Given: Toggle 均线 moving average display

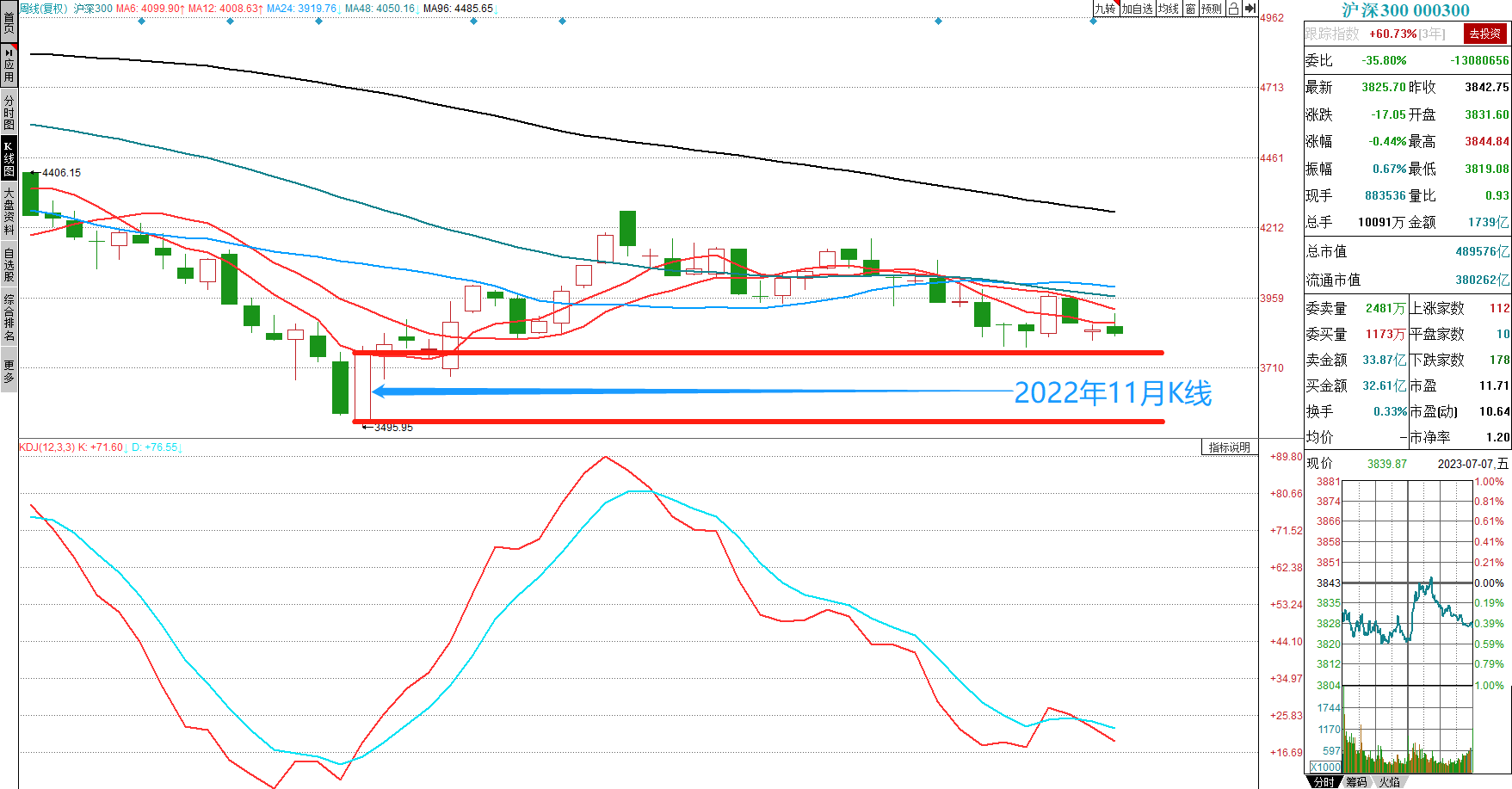Looking at the screenshot, I should click(x=1169, y=9).
